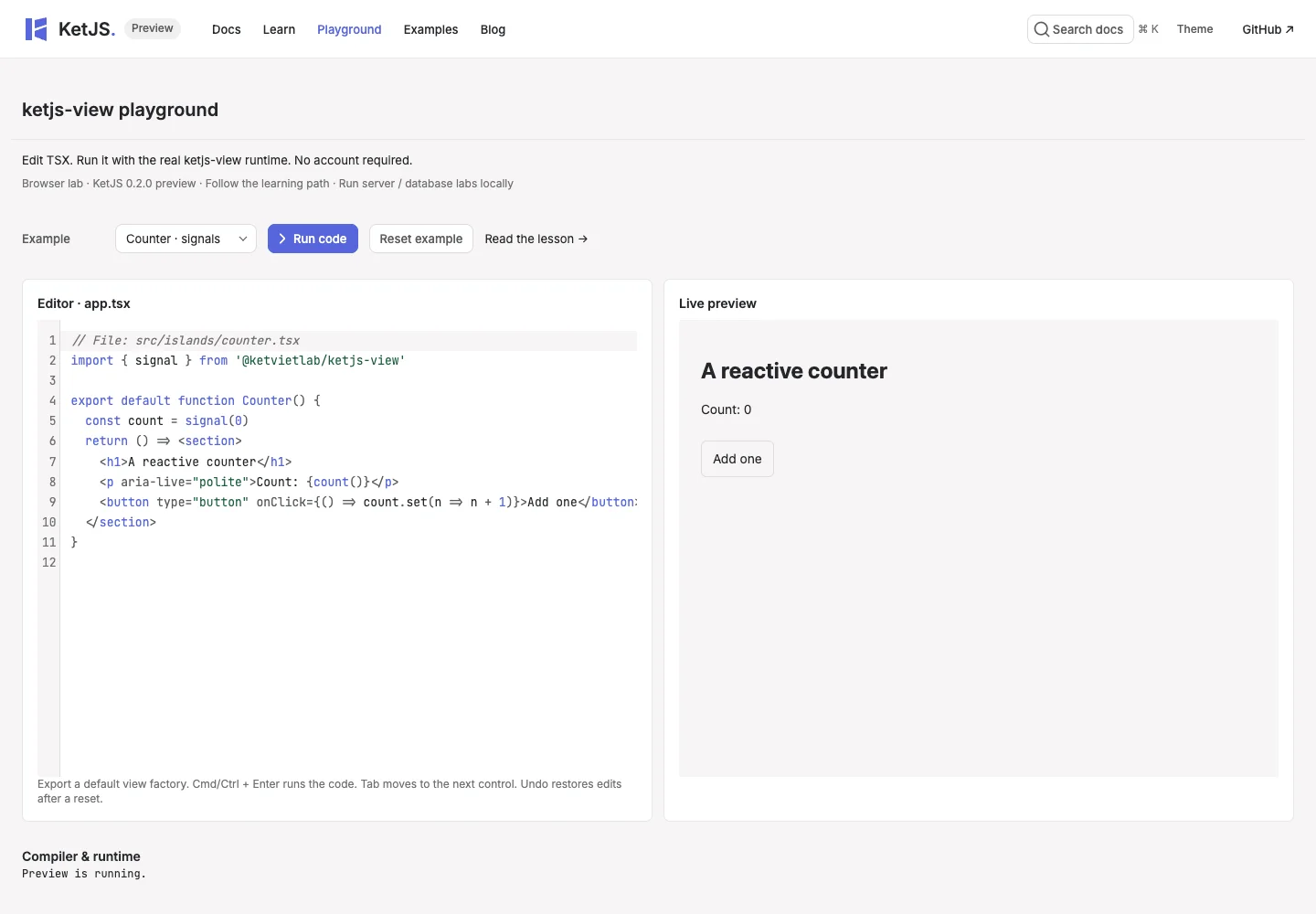This screenshot has height=914, width=1316.
Task: Click the 'Editor · app.tsx' panel title
Action: click(x=84, y=303)
